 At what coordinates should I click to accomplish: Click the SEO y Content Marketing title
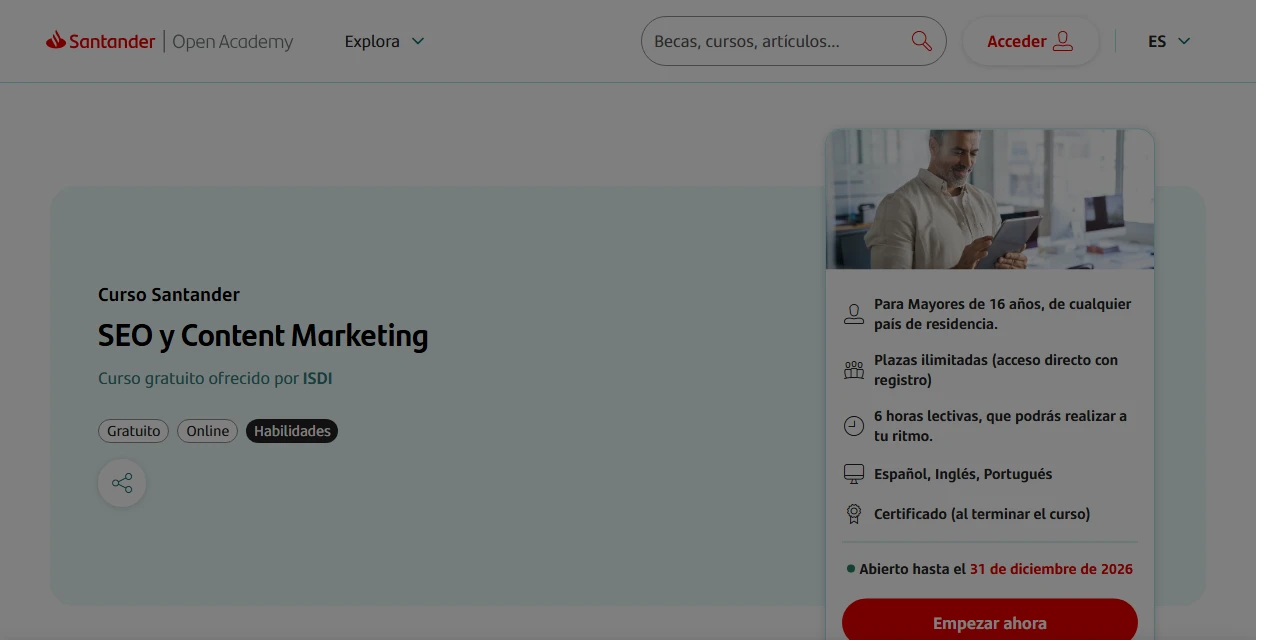pos(263,336)
